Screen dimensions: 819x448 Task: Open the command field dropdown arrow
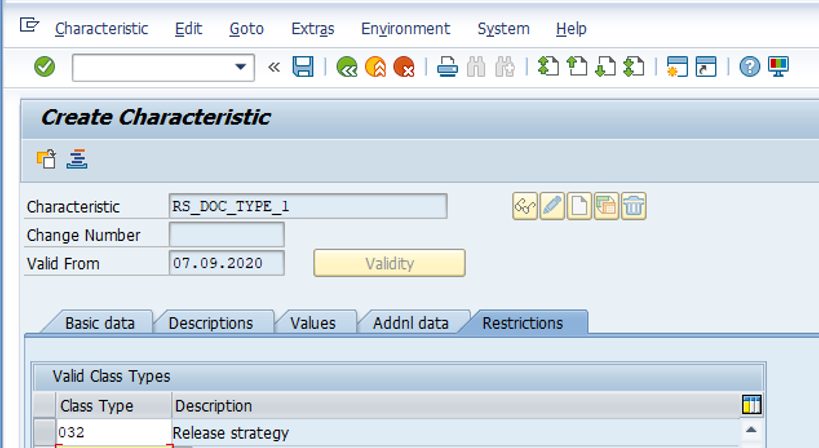coord(240,67)
